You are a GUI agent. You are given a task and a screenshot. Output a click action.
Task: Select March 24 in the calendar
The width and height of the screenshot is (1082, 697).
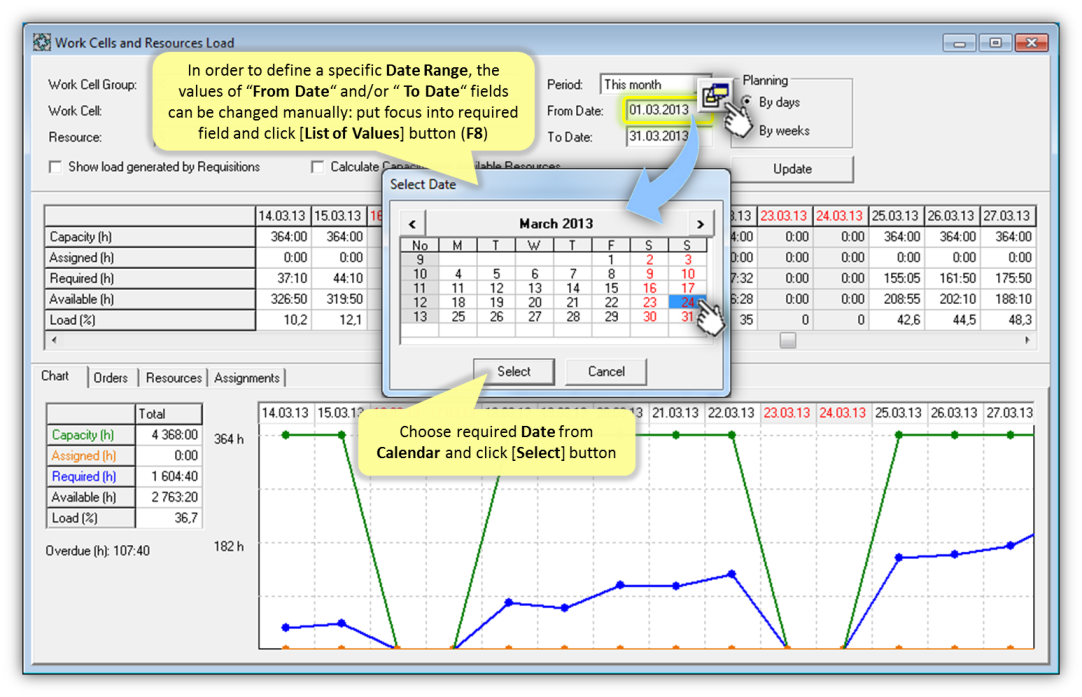point(686,302)
